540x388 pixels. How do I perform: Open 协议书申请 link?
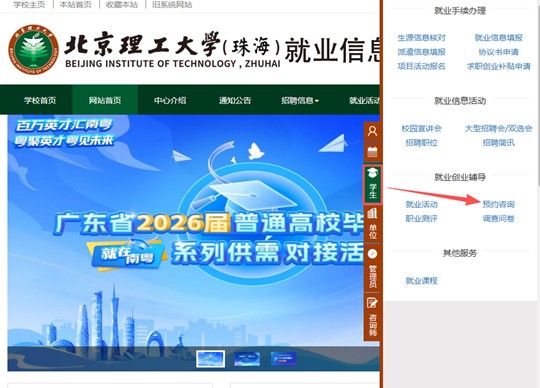coord(498,52)
